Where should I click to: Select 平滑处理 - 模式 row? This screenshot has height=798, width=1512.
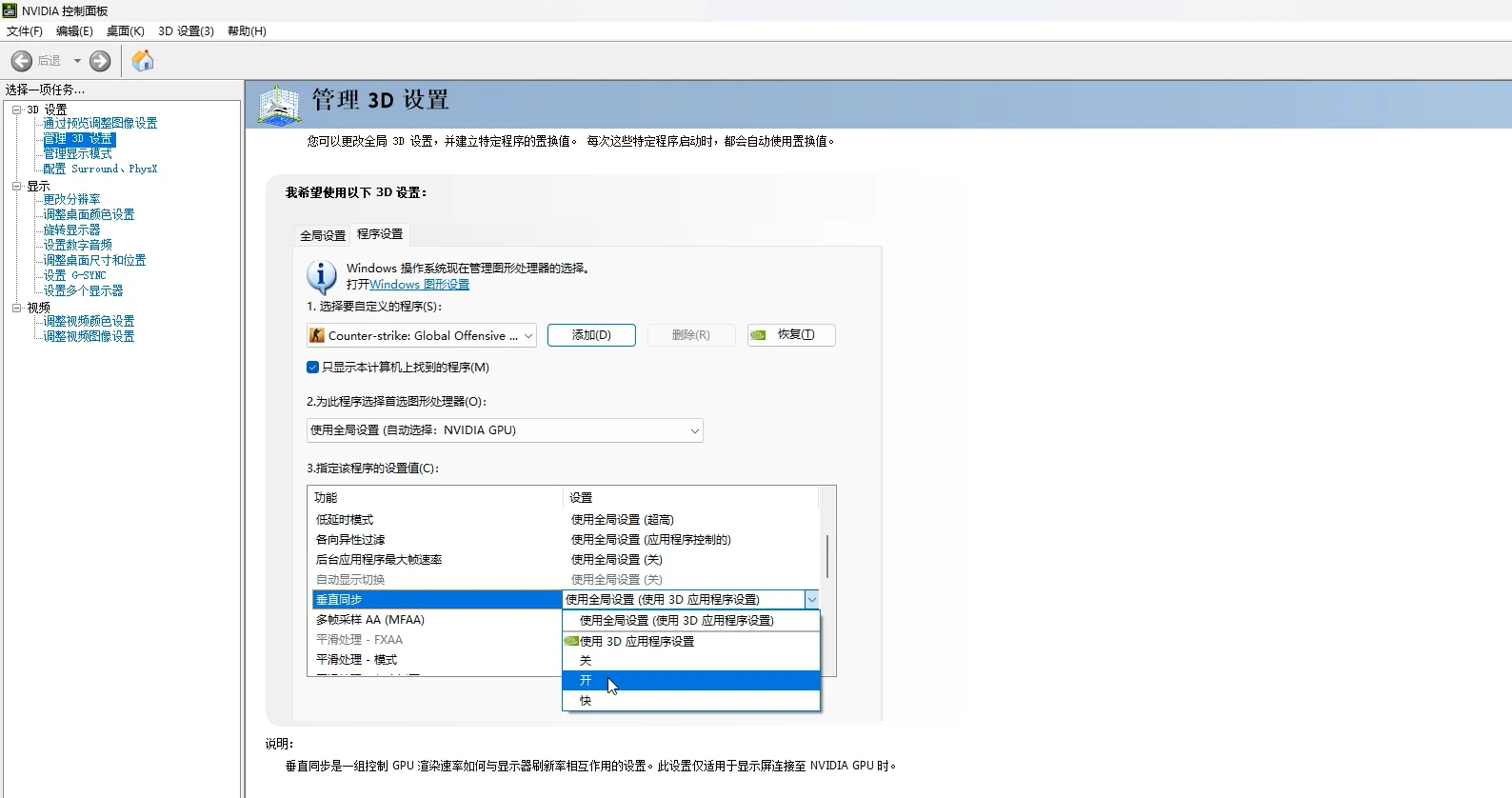pos(438,660)
